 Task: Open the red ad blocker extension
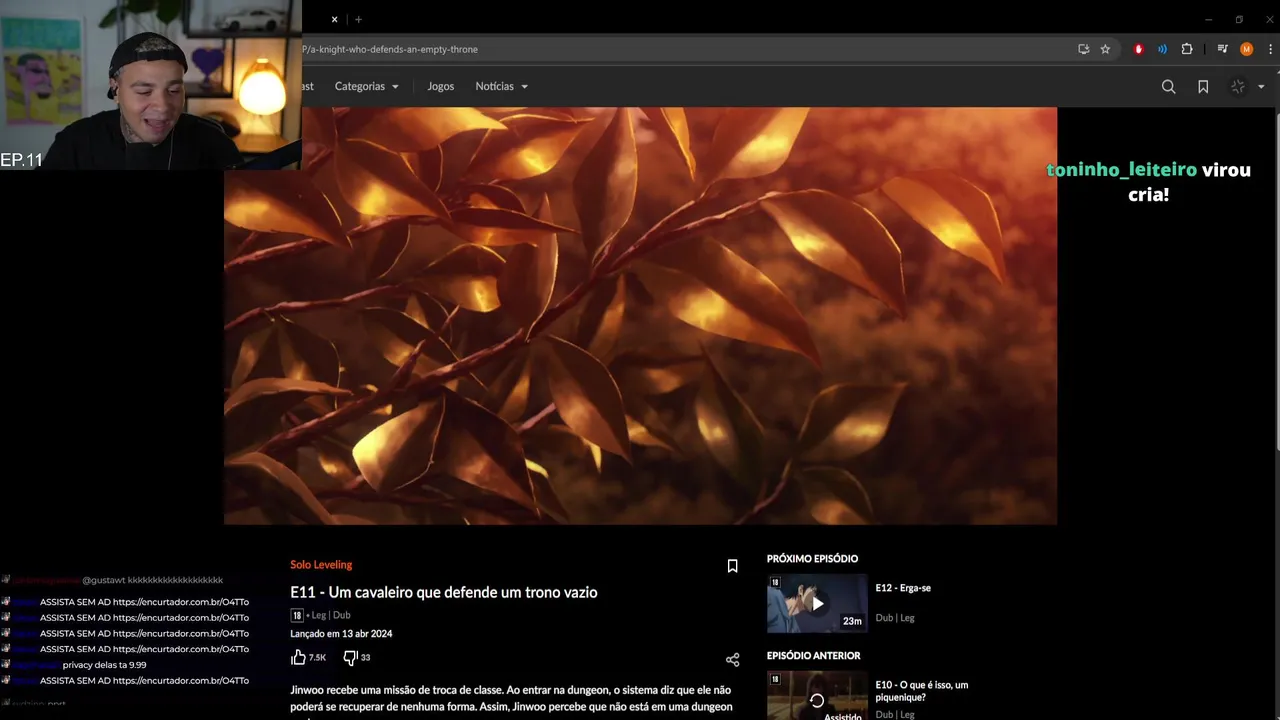(x=1138, y=49)
